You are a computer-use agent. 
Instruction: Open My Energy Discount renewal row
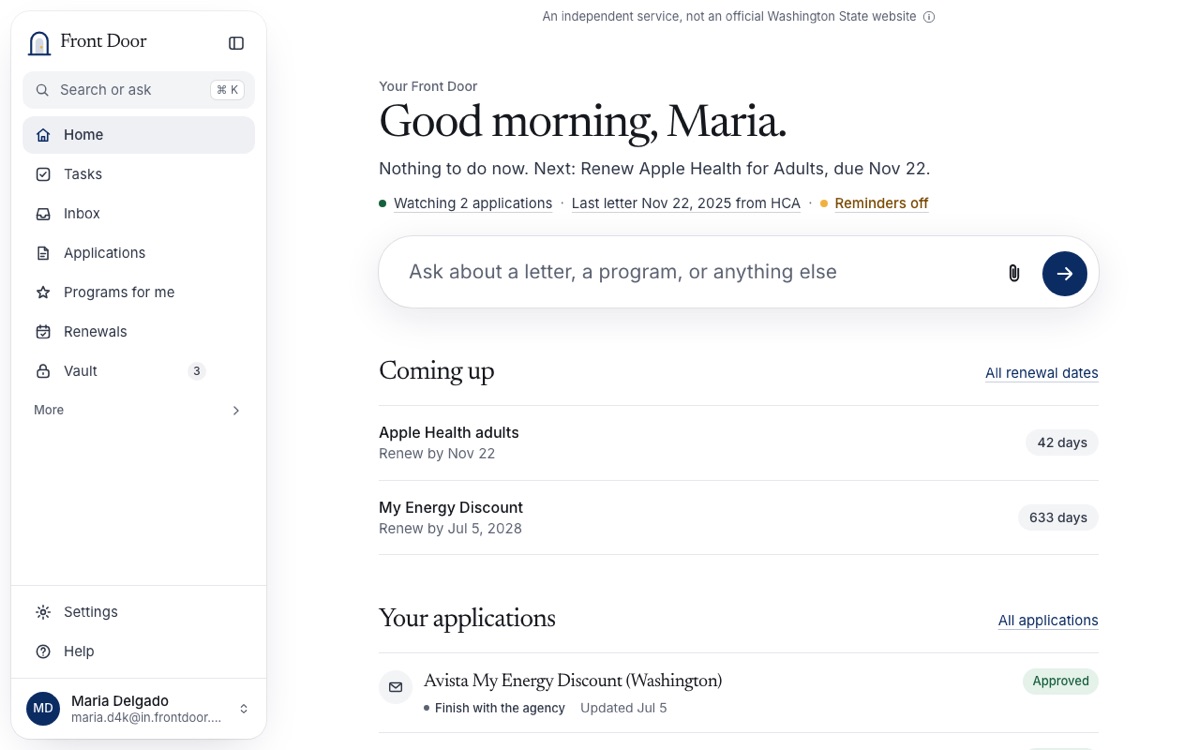pyautogui.click(x=738, y=518)
